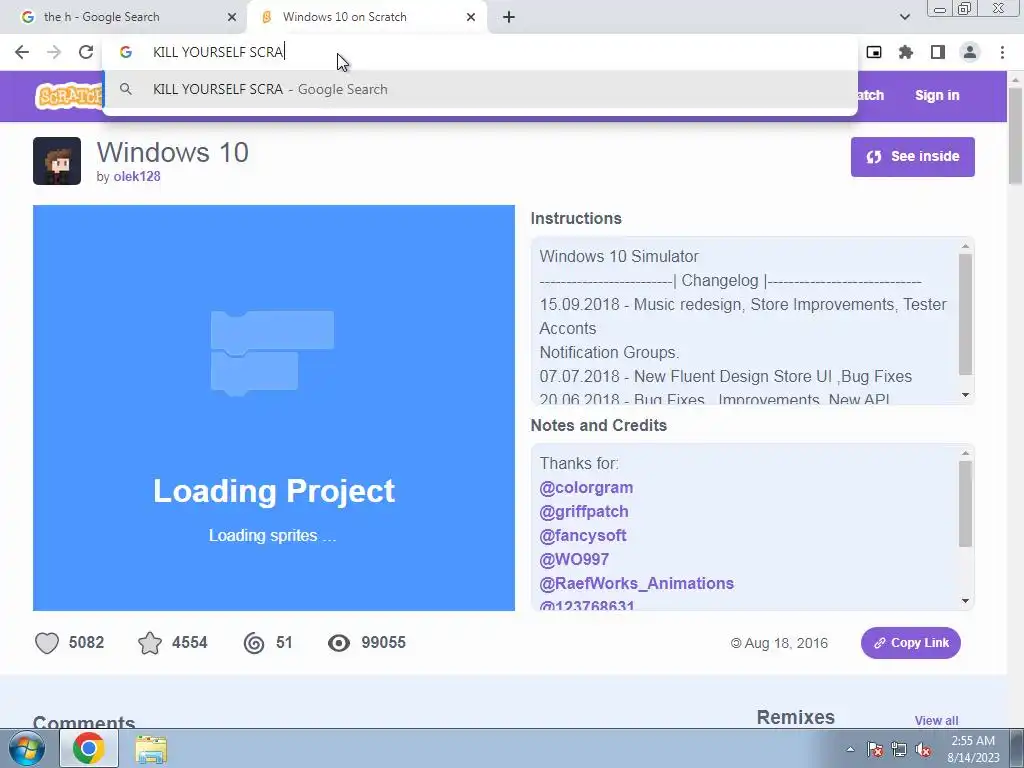The height and width of the screenshot is (768, 1024).
Task: Open the Chrome extensions puzzle icon
Action: click(x=906, y=52)
